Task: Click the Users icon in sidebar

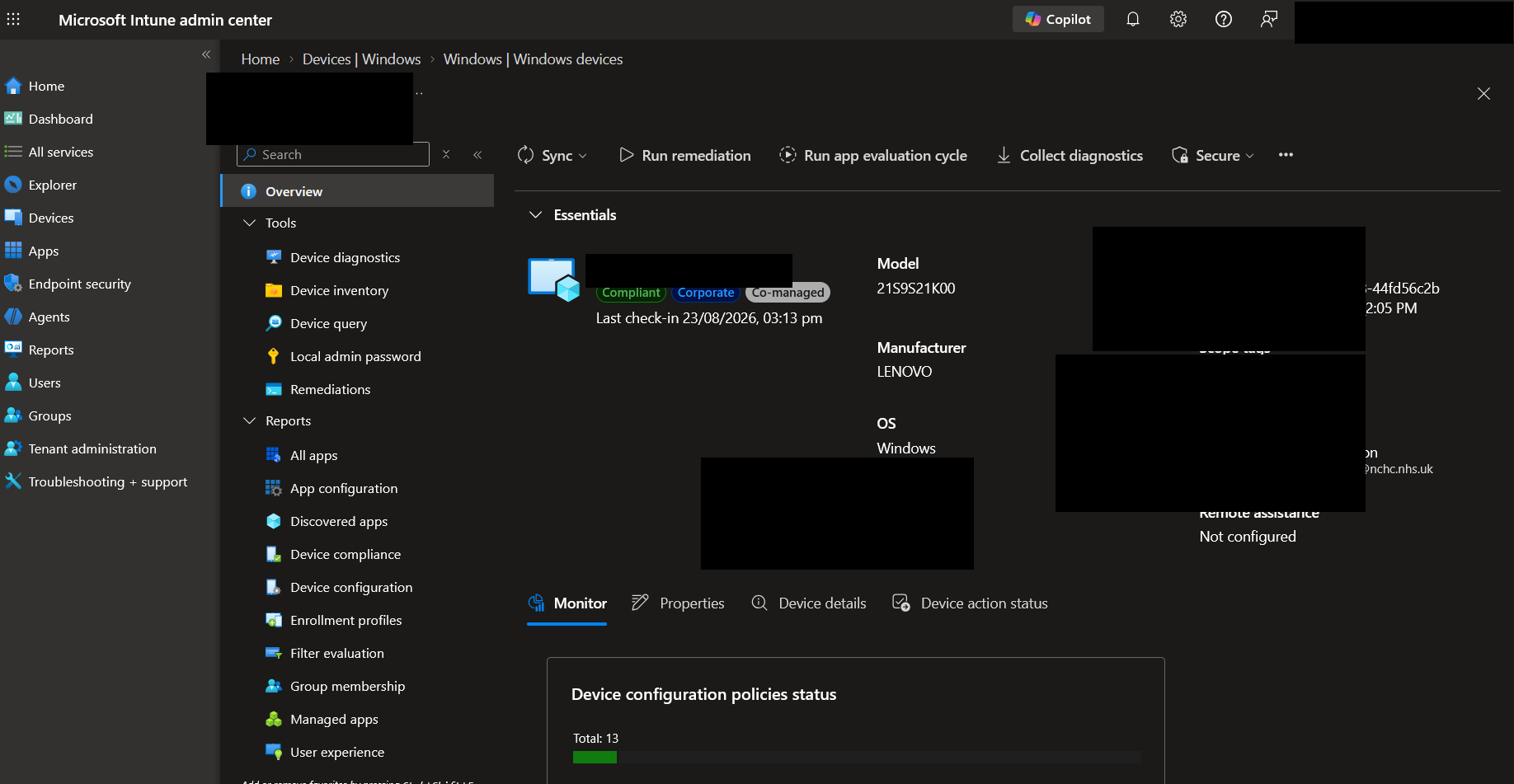Action: 13,383
